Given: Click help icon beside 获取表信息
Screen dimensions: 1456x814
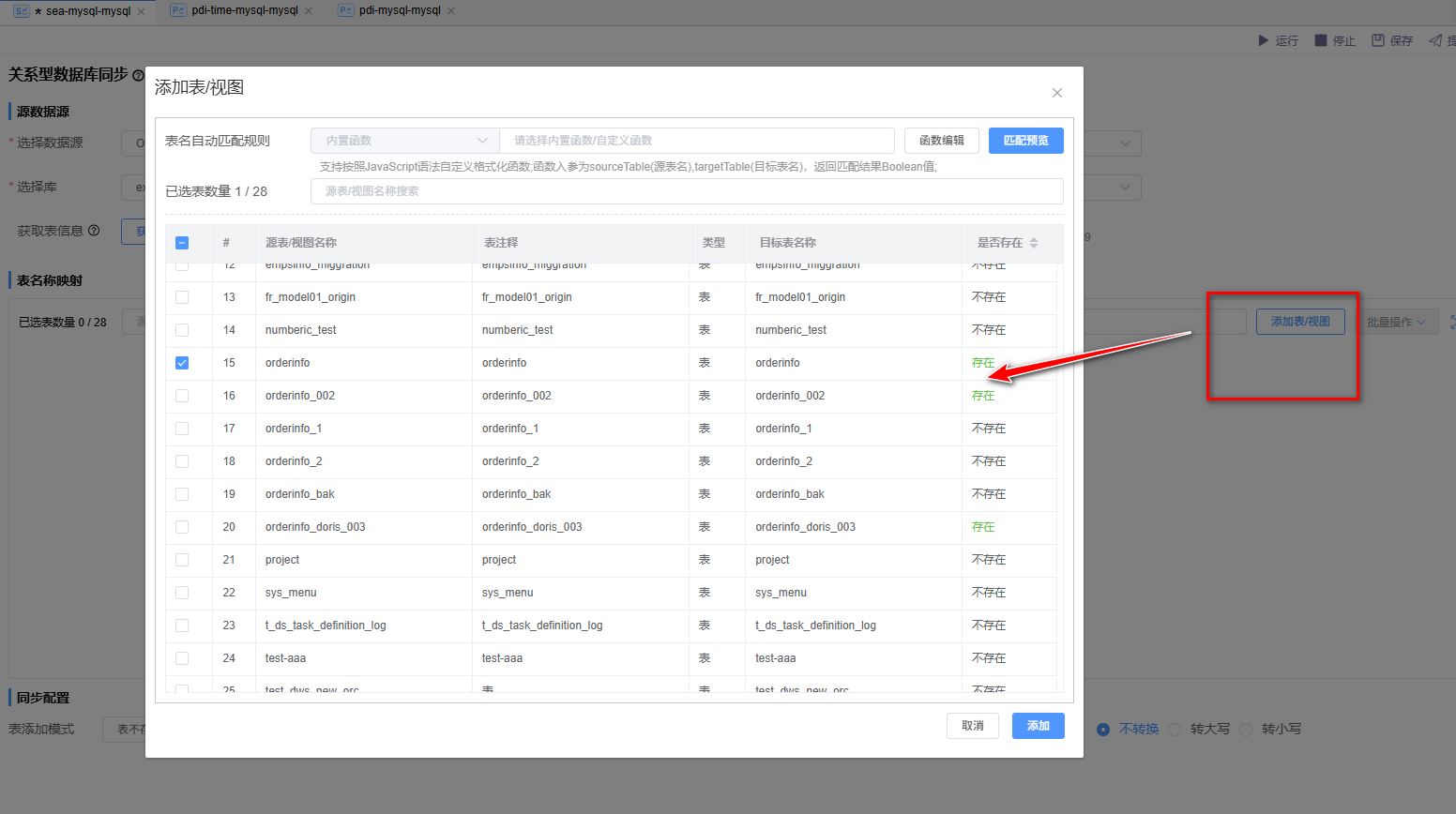Looking at the screenshot, I should pos(94,231).
